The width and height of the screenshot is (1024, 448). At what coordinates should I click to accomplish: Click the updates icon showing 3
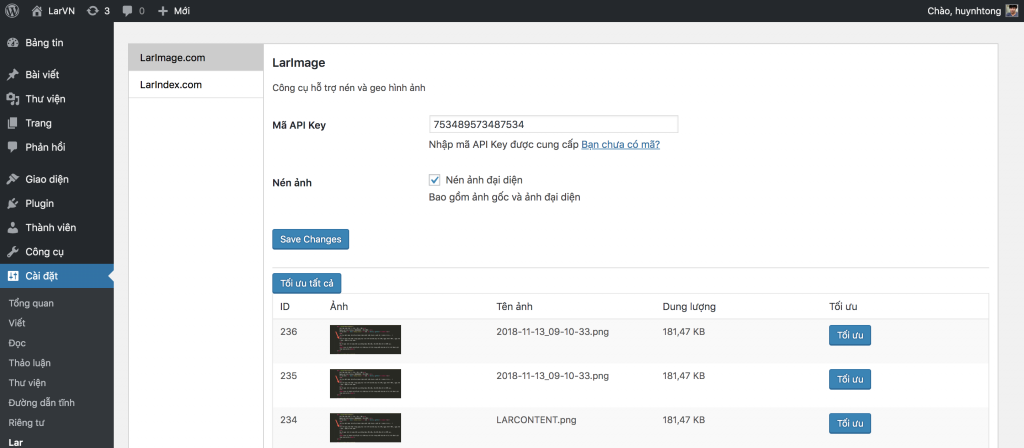coord(93,11)
